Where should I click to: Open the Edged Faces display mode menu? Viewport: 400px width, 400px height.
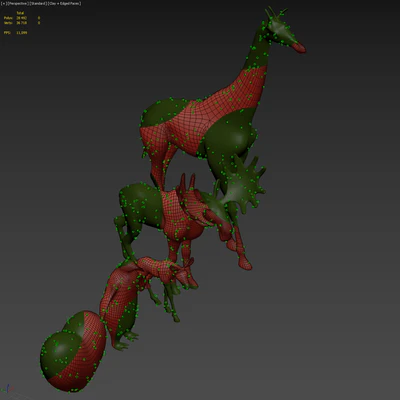(x=65, y=3)
